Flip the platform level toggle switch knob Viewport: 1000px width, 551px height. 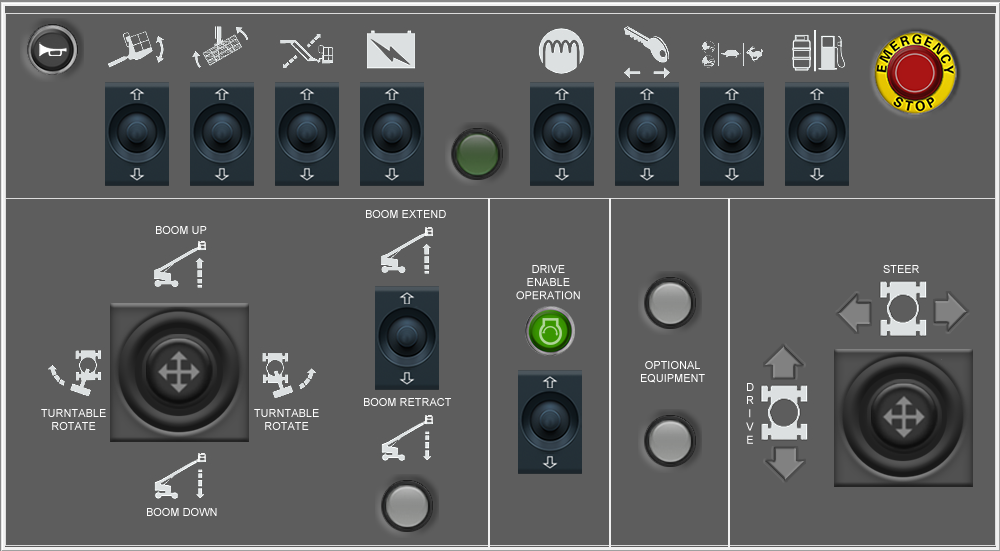(136, 133)
